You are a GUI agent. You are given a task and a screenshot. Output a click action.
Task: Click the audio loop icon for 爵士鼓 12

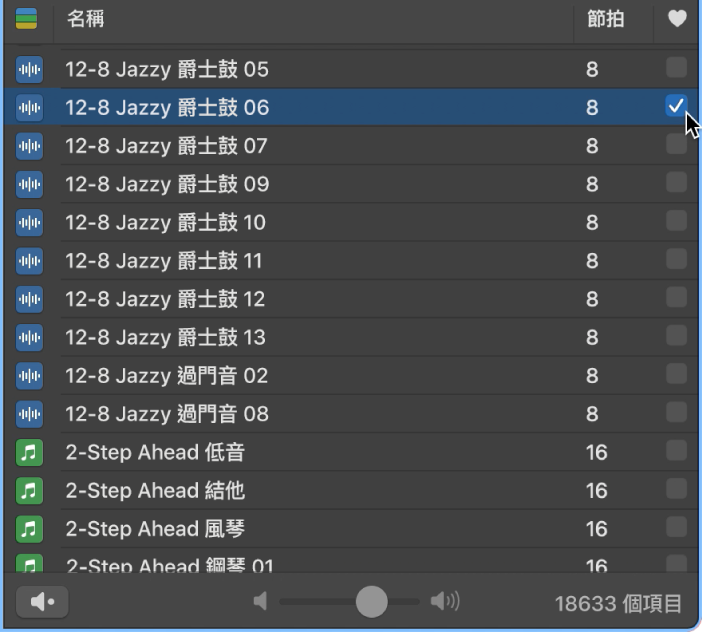click(30, 299)
